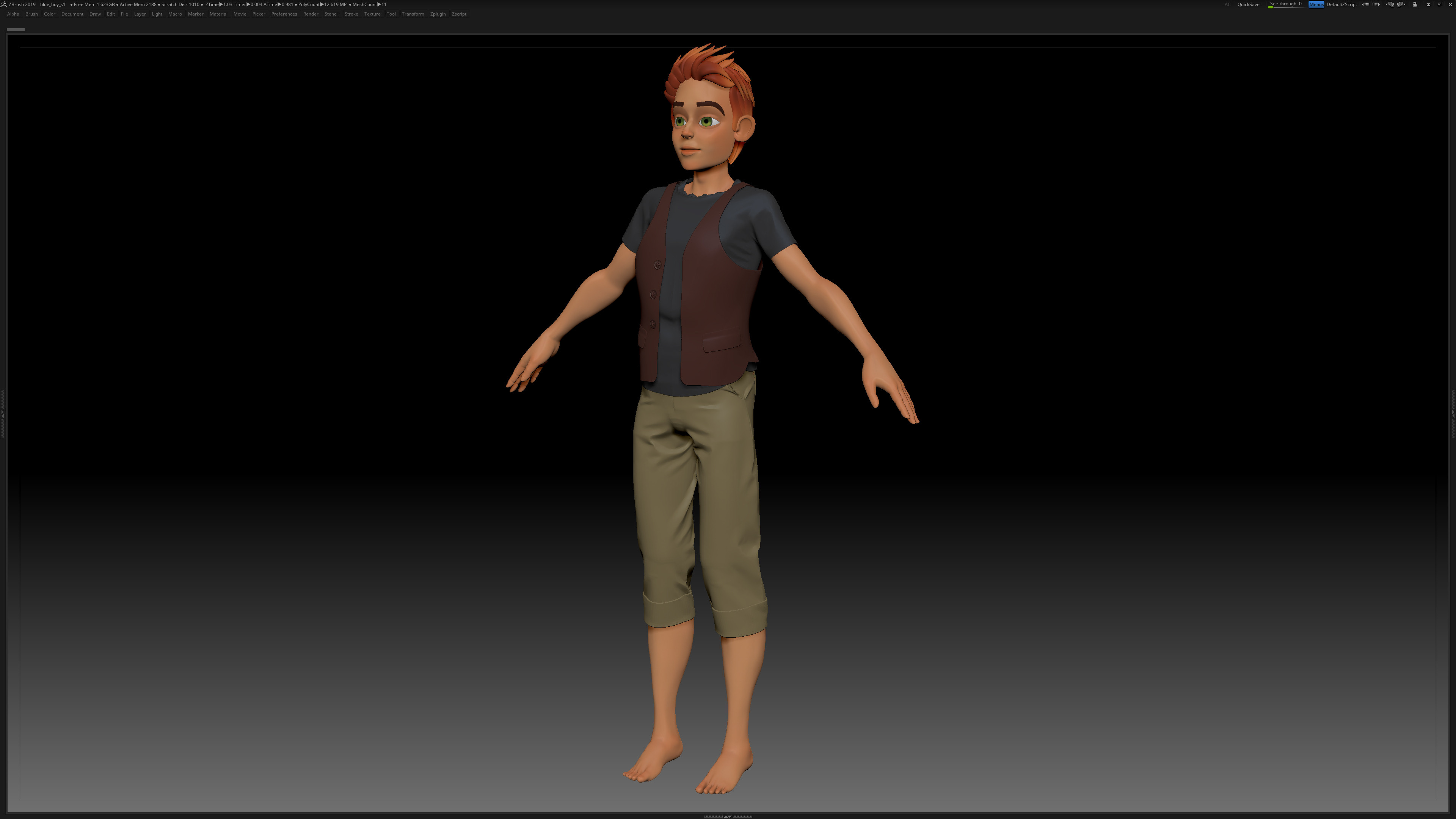Screen dimensions: 1456x819
Task: Toggle the Menus button off
Action: click(1316, 5)
